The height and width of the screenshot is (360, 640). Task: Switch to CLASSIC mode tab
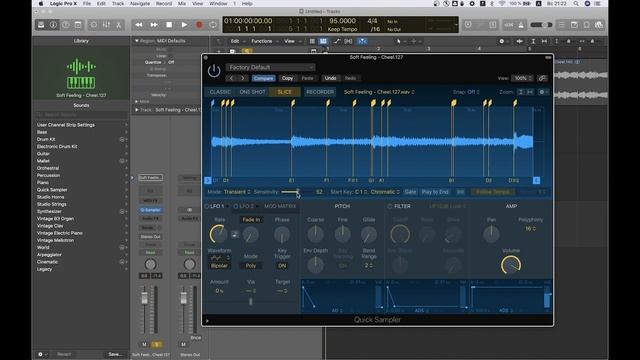click(220, 92)
